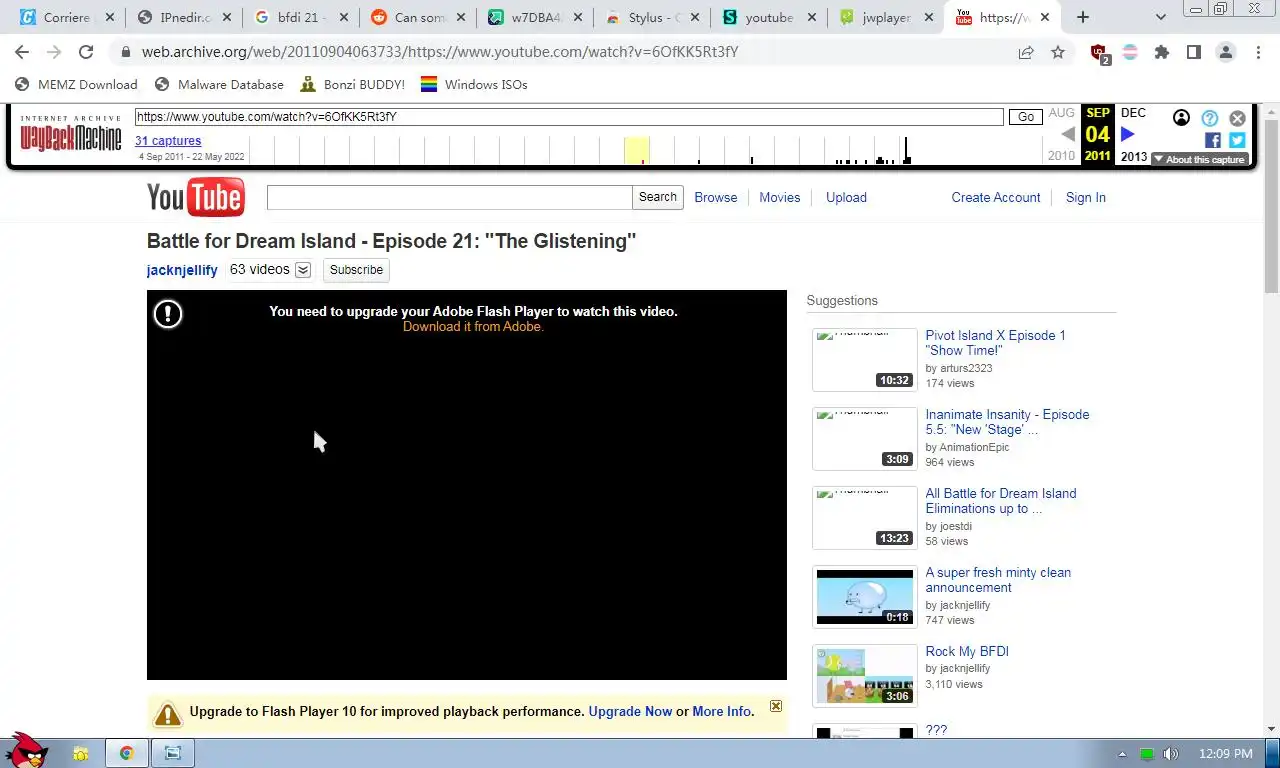Toggle the browser side panel icon

(x=1193, y=52)
